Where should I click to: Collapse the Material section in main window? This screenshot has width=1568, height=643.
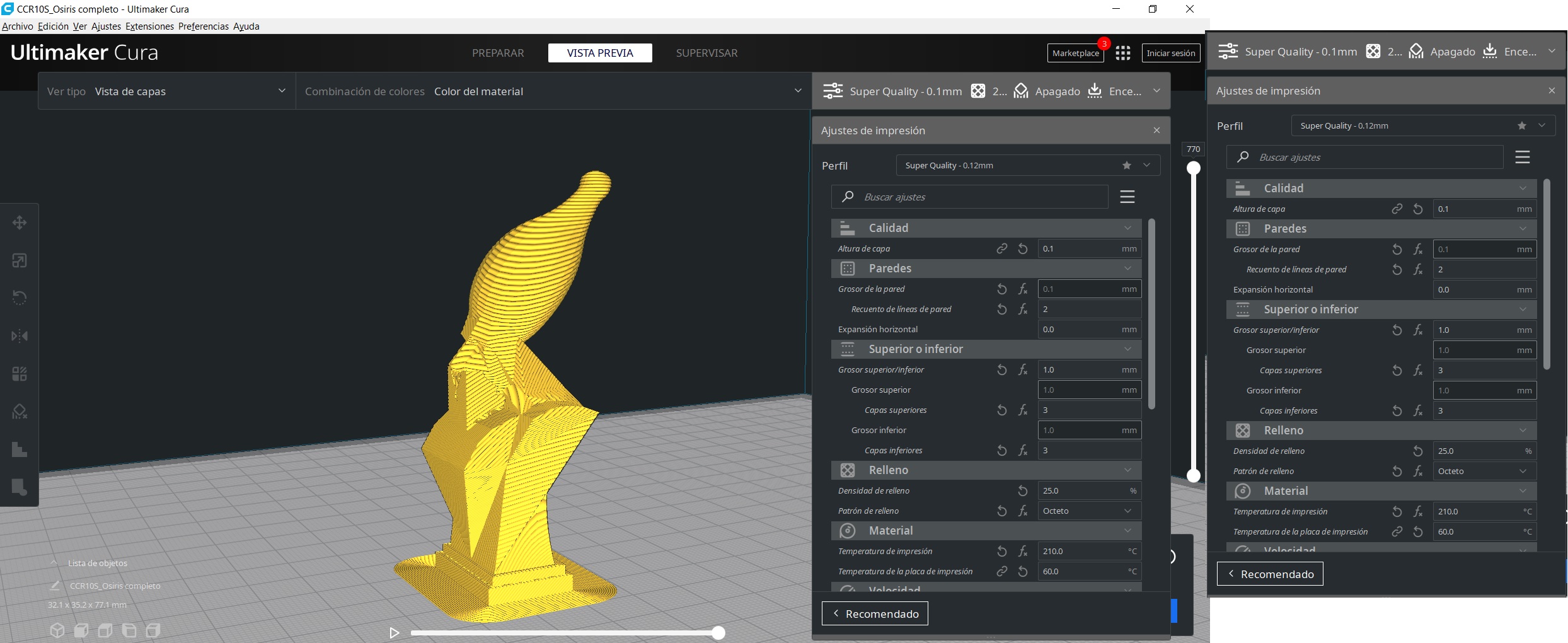(x=986, y=531)
